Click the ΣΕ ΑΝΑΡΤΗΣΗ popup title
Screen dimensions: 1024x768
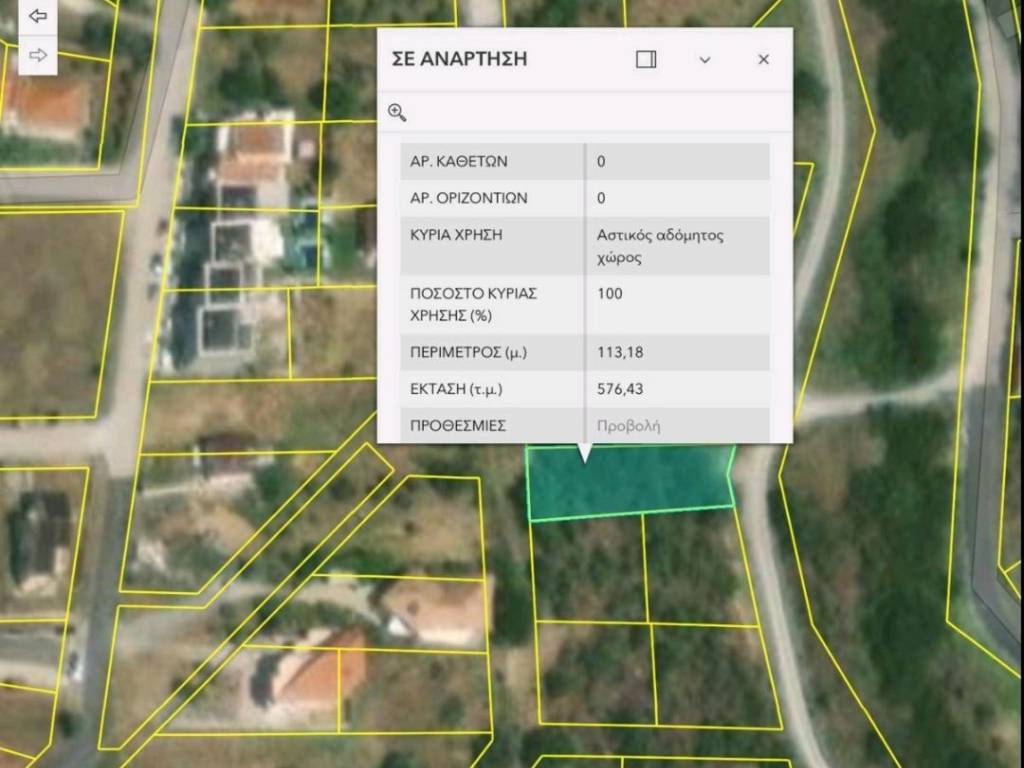pos(459,60)
